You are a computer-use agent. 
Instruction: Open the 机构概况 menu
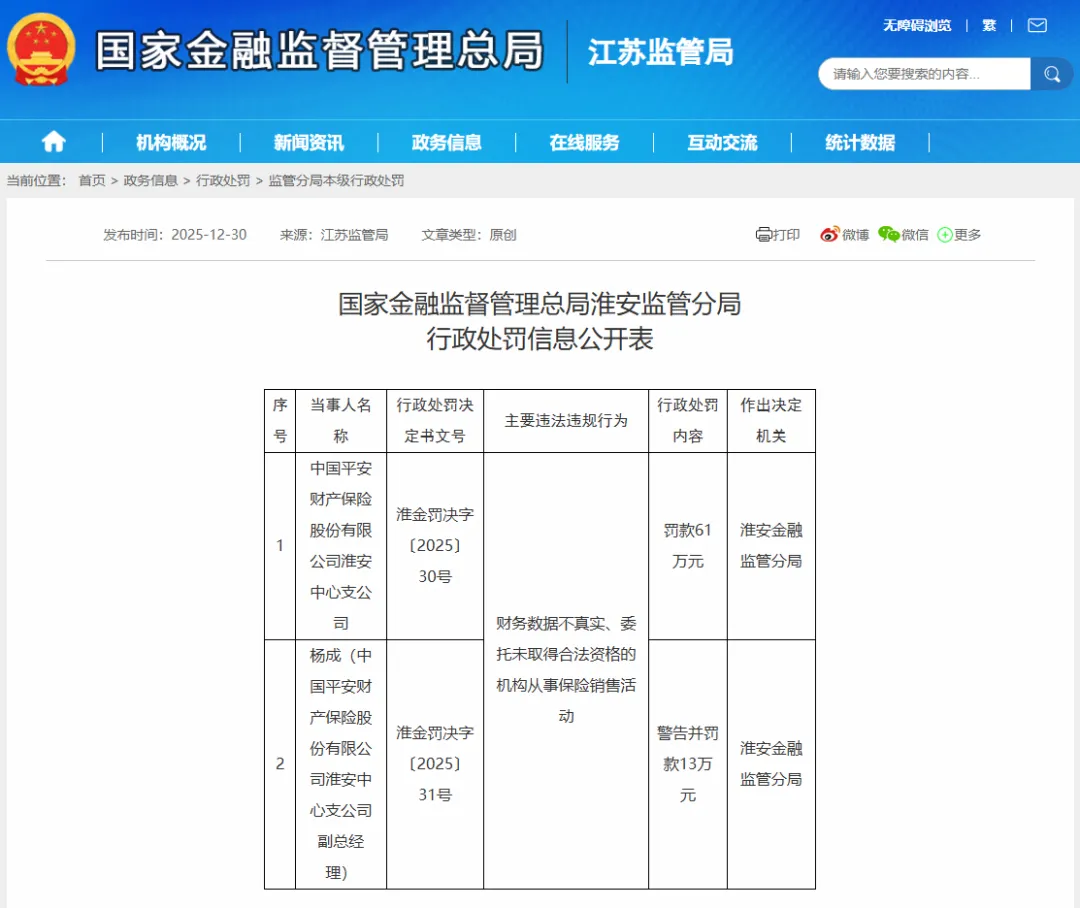pos(171,143)
